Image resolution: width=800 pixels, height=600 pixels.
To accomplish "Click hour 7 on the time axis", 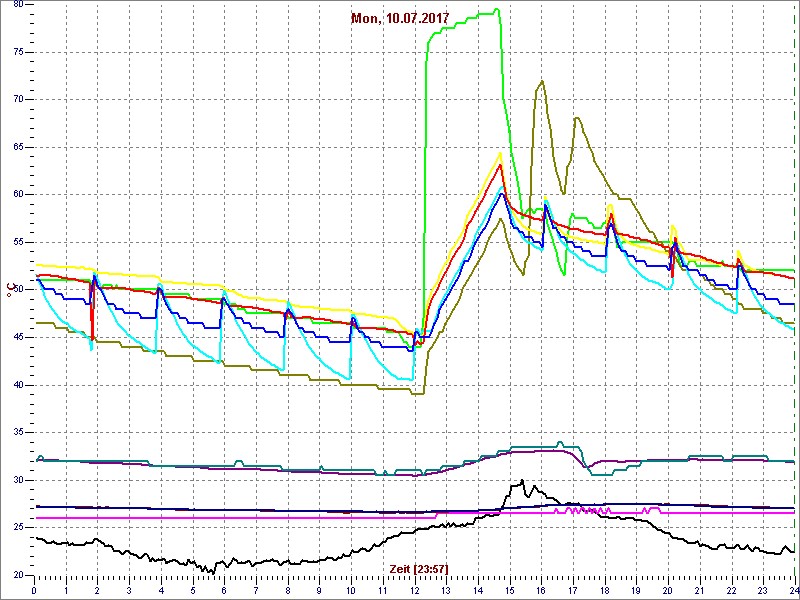I will (256, 590).
